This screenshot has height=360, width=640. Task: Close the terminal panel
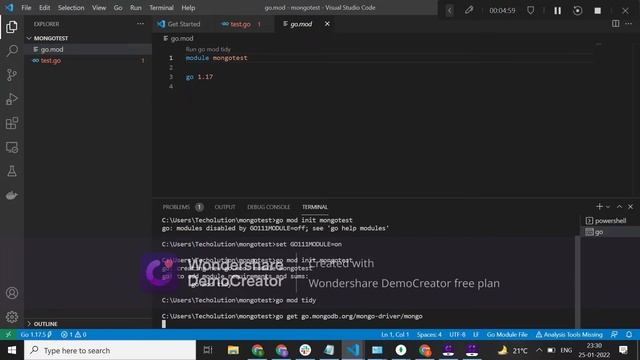[x=630, y=207]
